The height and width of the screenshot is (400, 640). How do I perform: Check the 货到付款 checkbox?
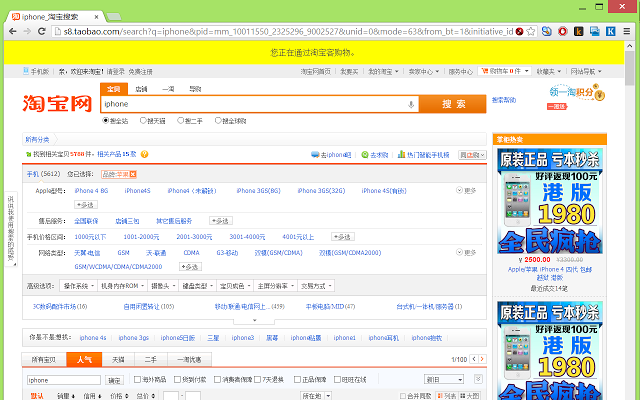177,380
